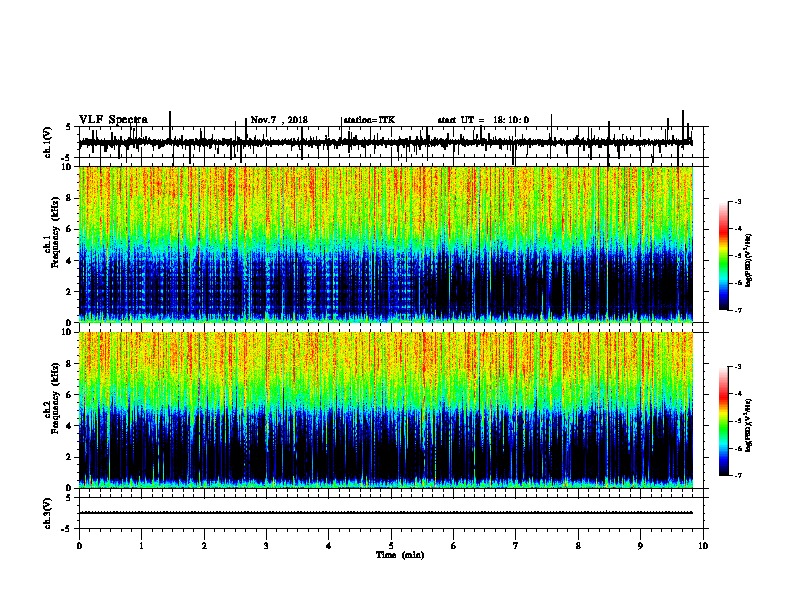The image size is (792, 612).
Task: Click the ch.2 spectrogram colorbar
Action: coord(723,421)
